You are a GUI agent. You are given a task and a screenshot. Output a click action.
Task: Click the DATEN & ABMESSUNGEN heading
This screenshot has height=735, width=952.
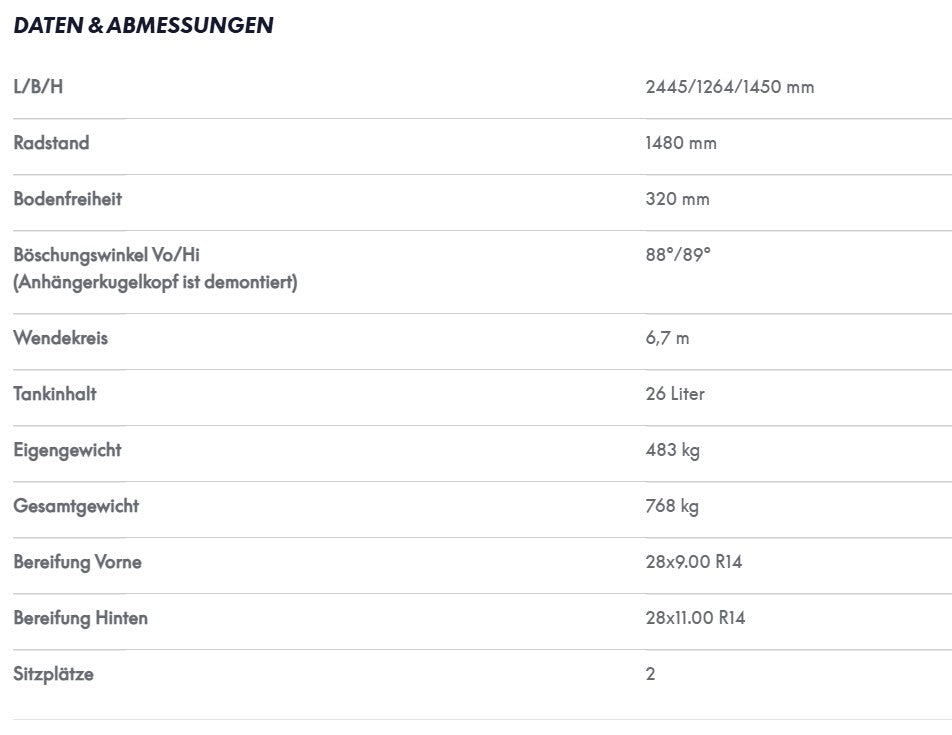pos(143,25)
